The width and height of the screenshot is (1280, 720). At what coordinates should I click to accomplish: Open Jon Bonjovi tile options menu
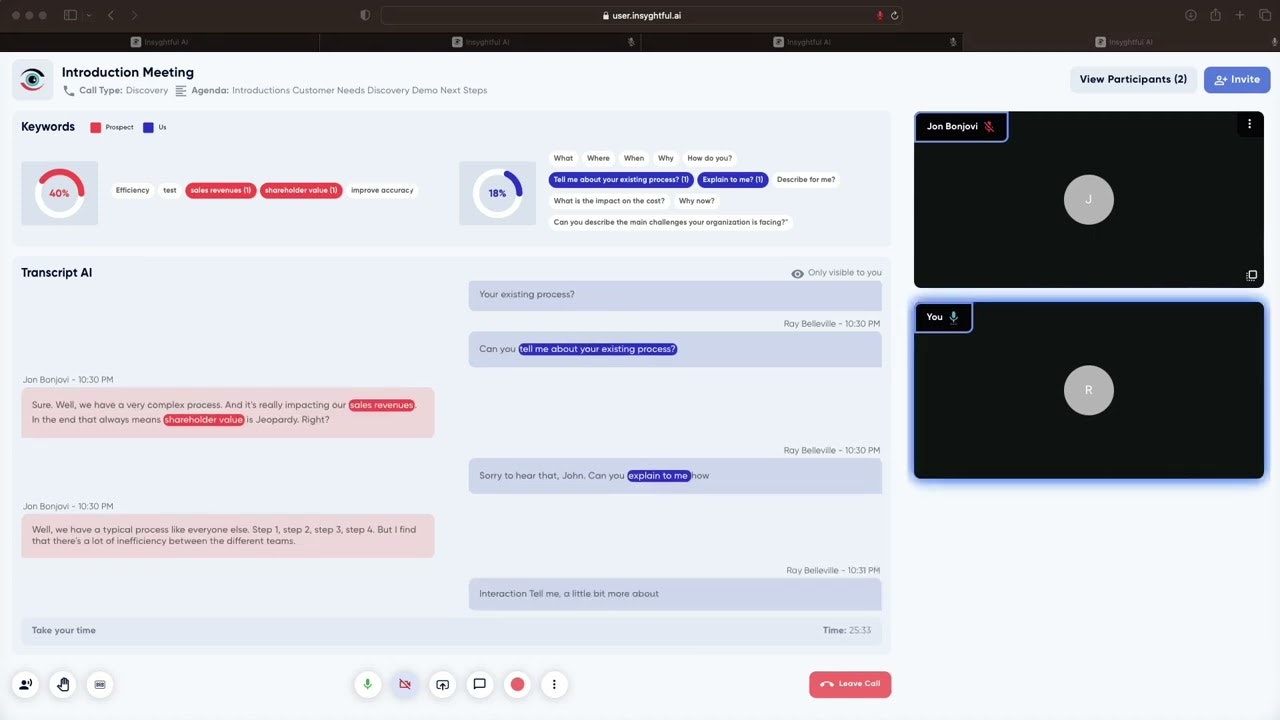tap(1249, 124)
